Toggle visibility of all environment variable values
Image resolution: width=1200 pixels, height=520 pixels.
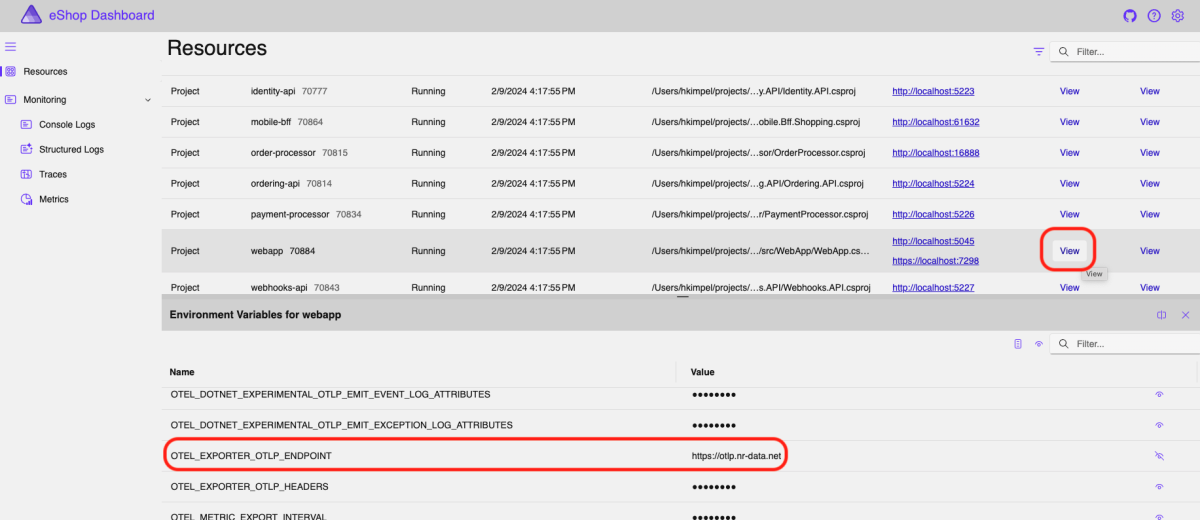click(x=1039, y=344)
